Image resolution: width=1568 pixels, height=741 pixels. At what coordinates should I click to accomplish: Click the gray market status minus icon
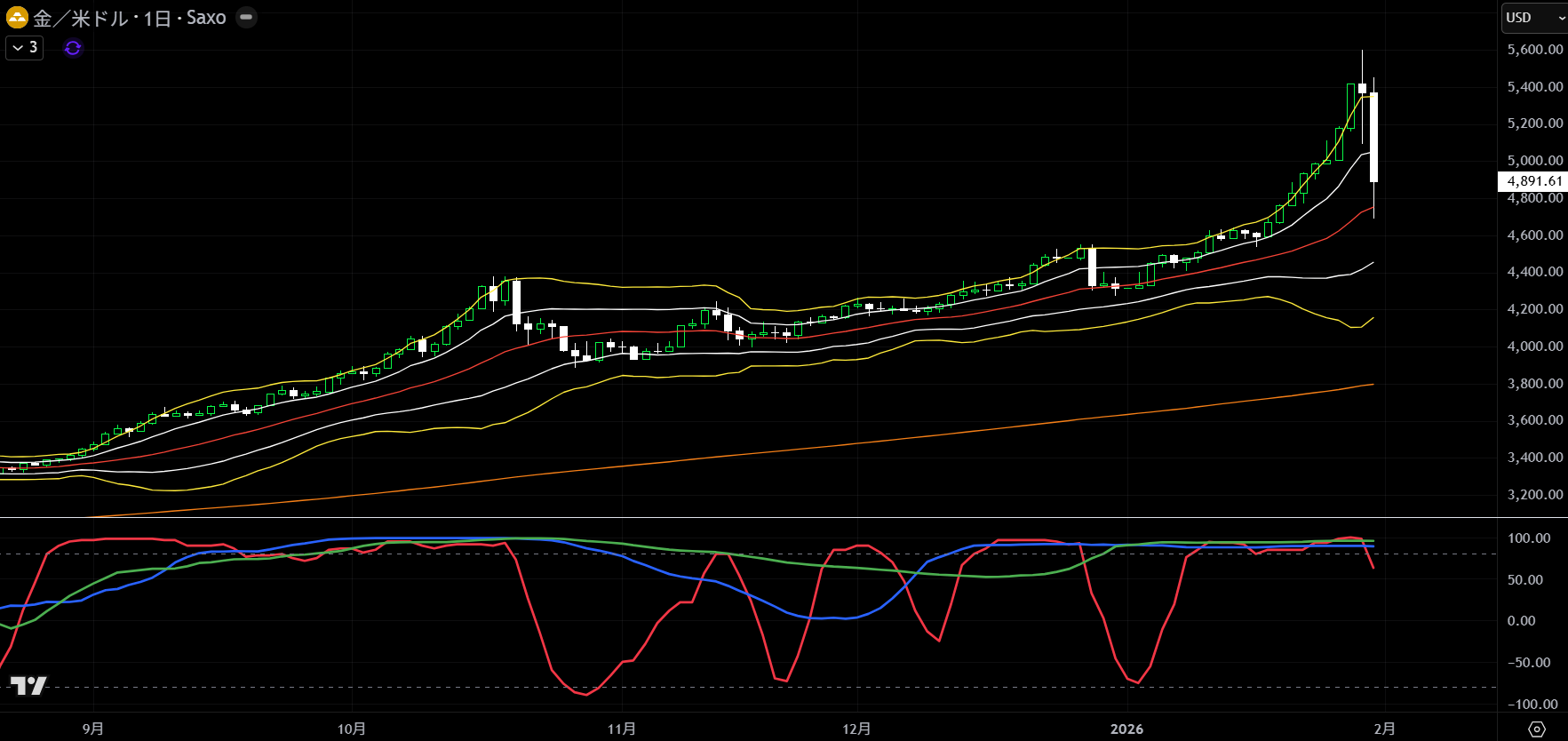(246, 17)
